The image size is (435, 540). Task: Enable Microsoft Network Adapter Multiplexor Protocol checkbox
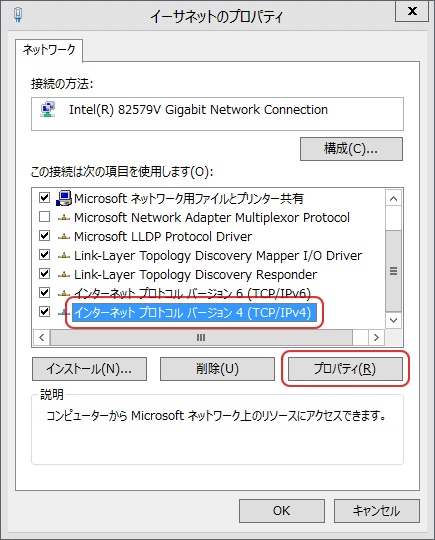(44, 217)
